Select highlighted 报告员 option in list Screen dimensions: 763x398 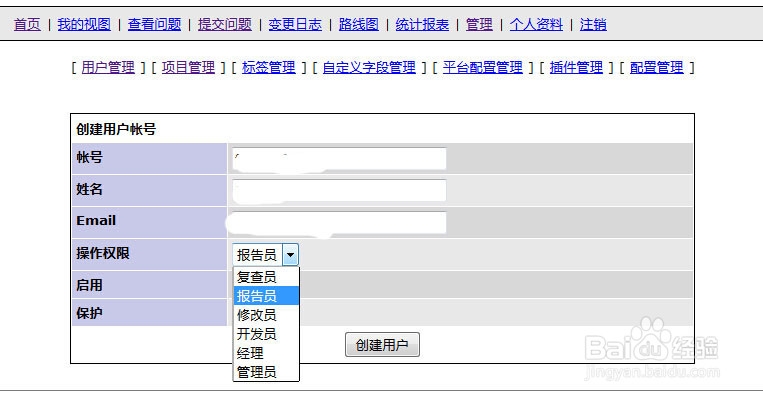click(266, 296)
